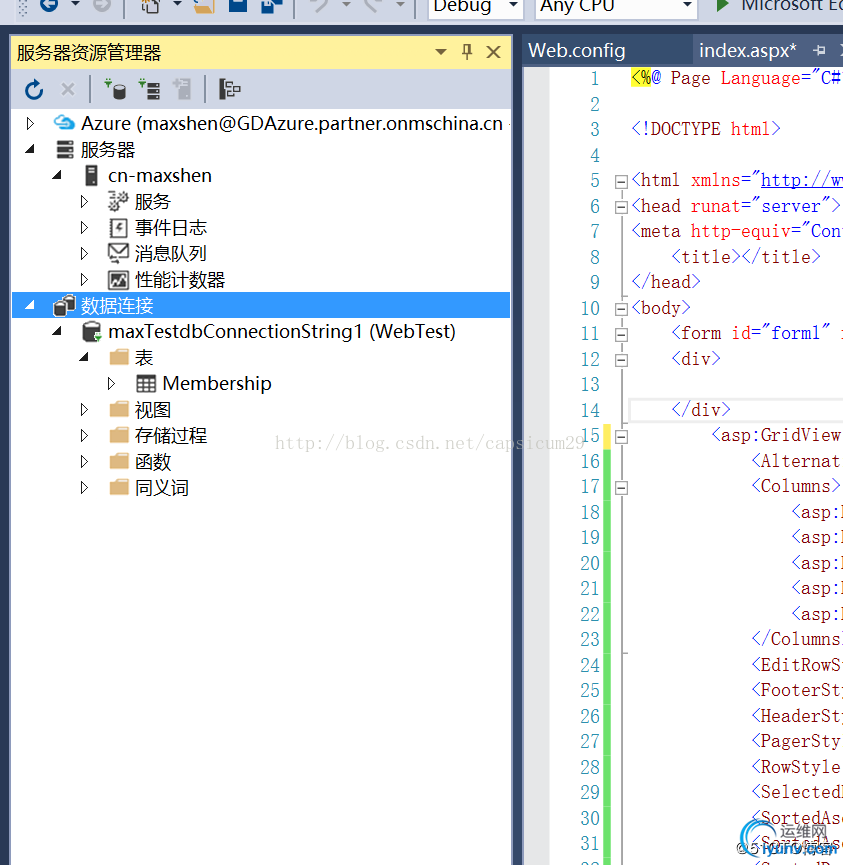This screenshot has height=865, width=843.
Task: Click the 数据连接 data connections icon
Action: click(64, 306)
